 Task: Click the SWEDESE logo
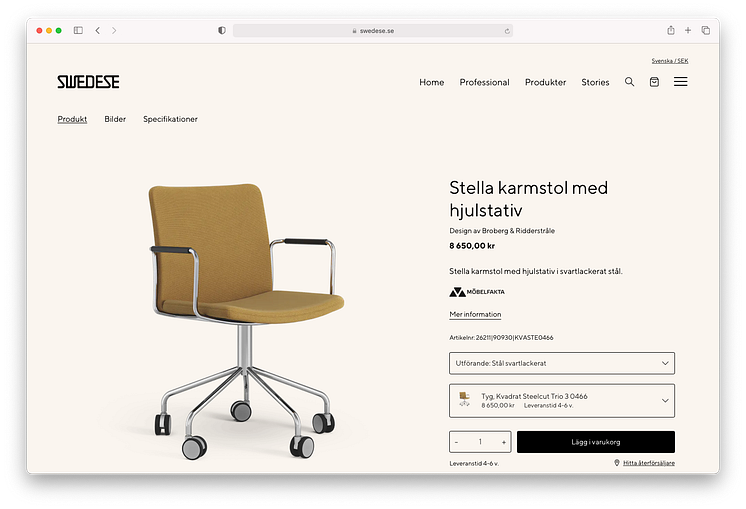click(88, 82)
